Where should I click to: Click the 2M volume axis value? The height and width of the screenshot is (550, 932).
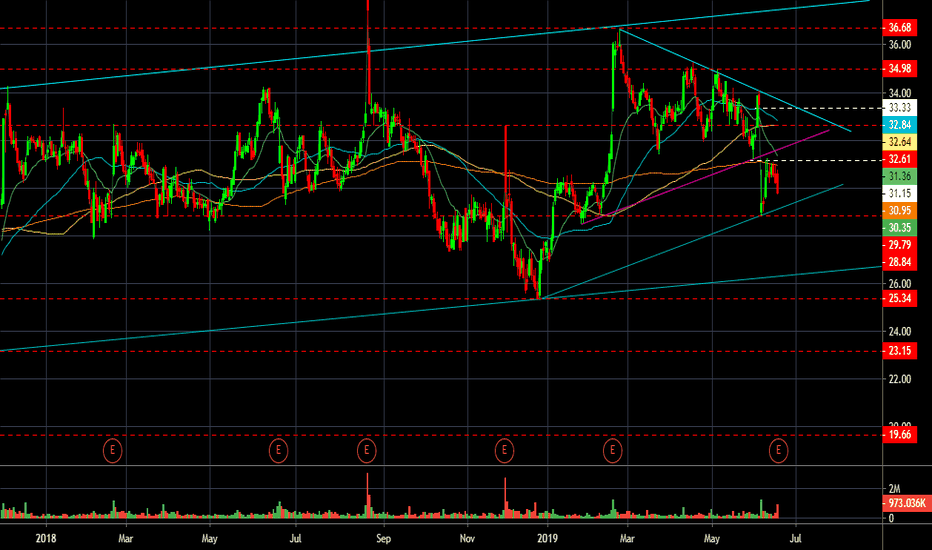click(x=895, y=489)
